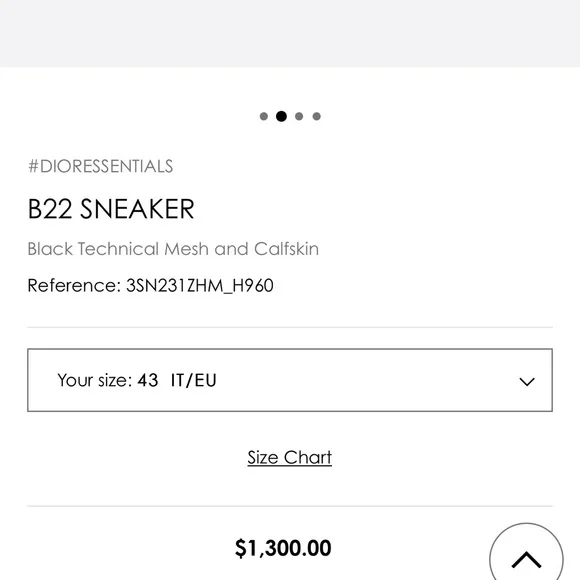Jump to the third carousel dot

point(299,117)
